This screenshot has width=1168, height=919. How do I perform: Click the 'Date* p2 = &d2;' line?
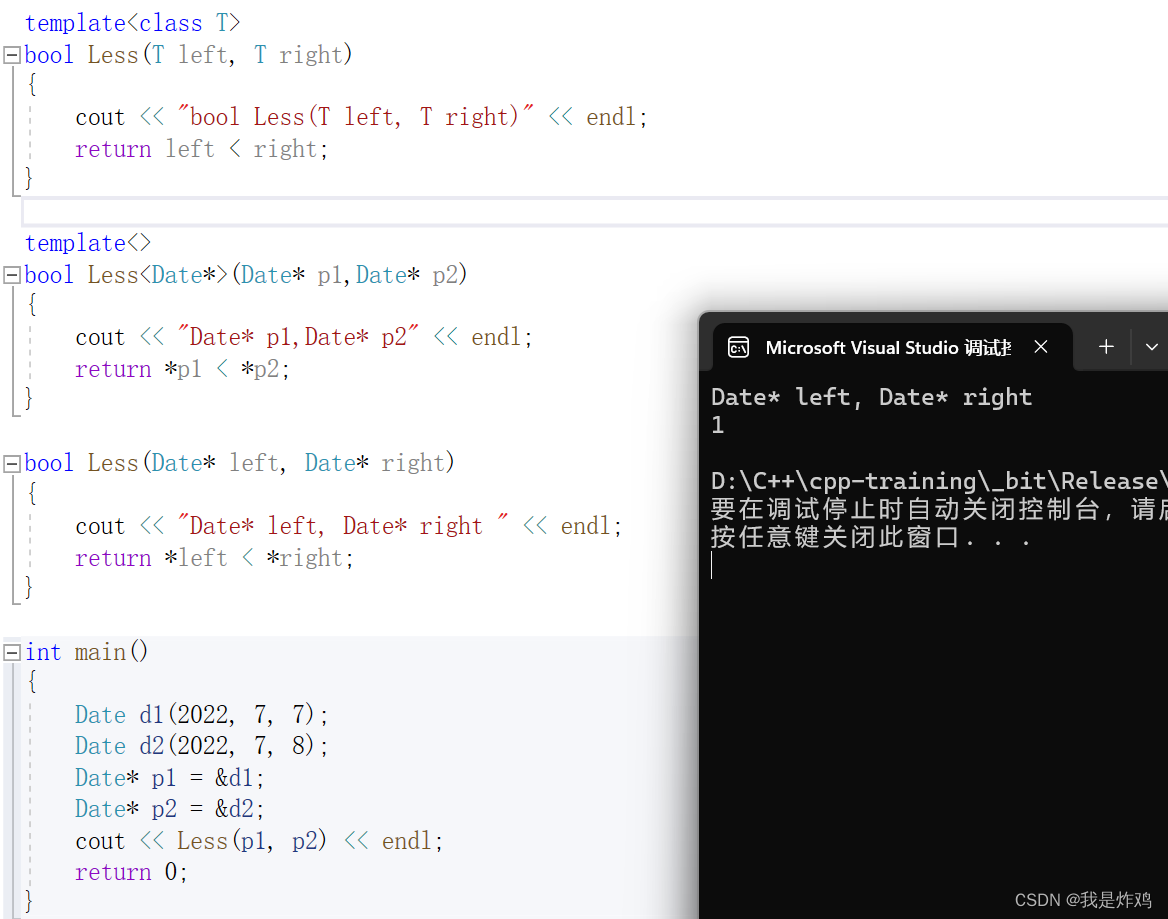click(169, 810)
